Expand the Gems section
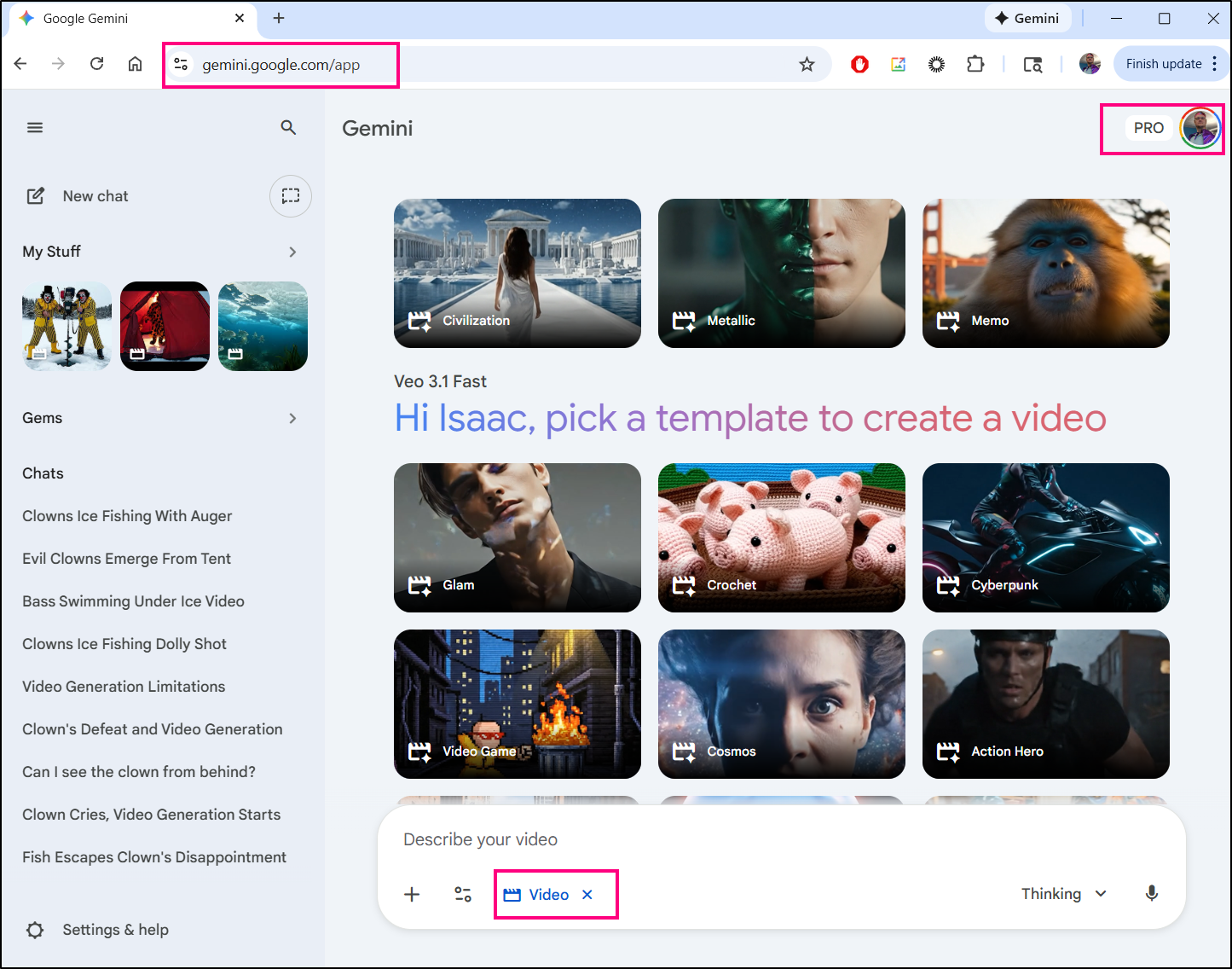The height and width of the screenshot is (969, 1232). 292,418
